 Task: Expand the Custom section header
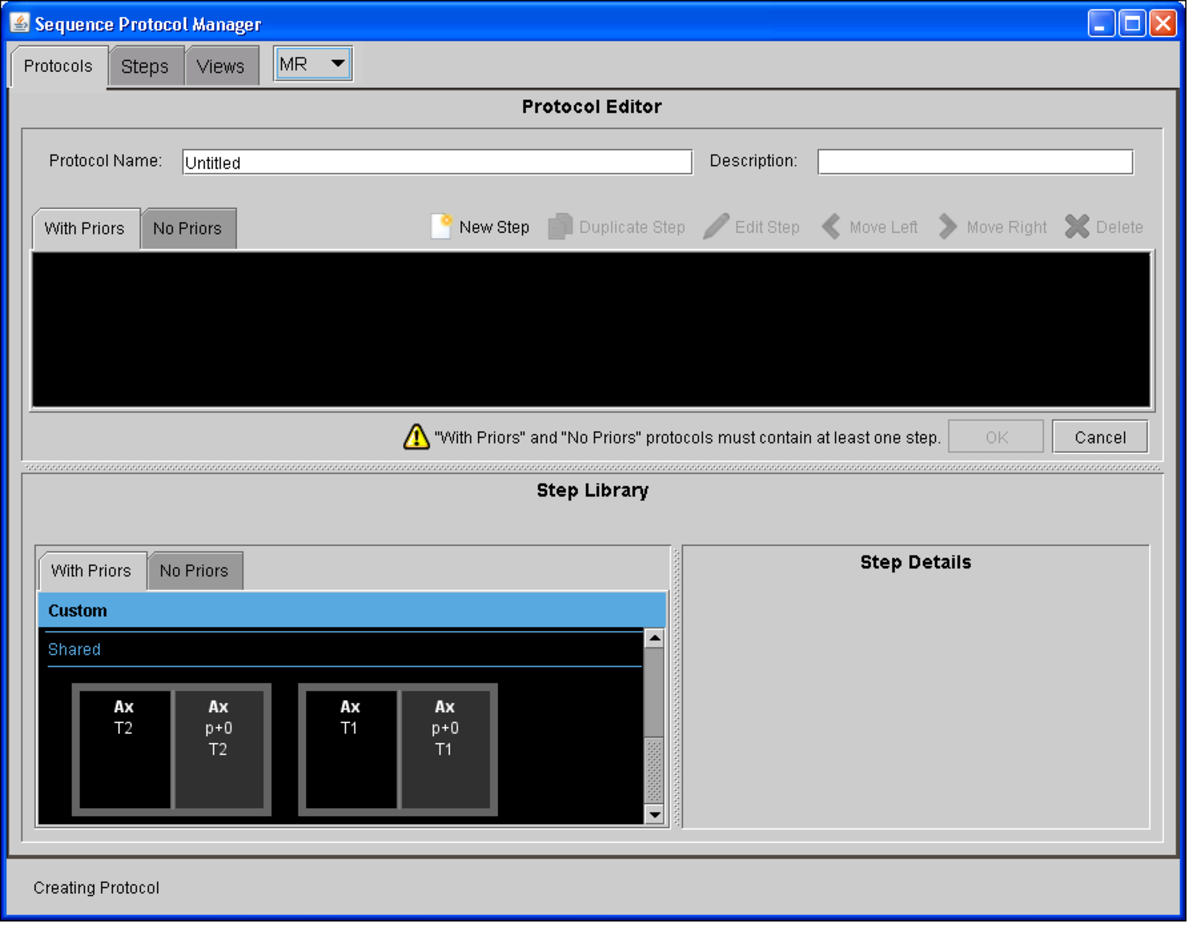click(x=351, y=610)
